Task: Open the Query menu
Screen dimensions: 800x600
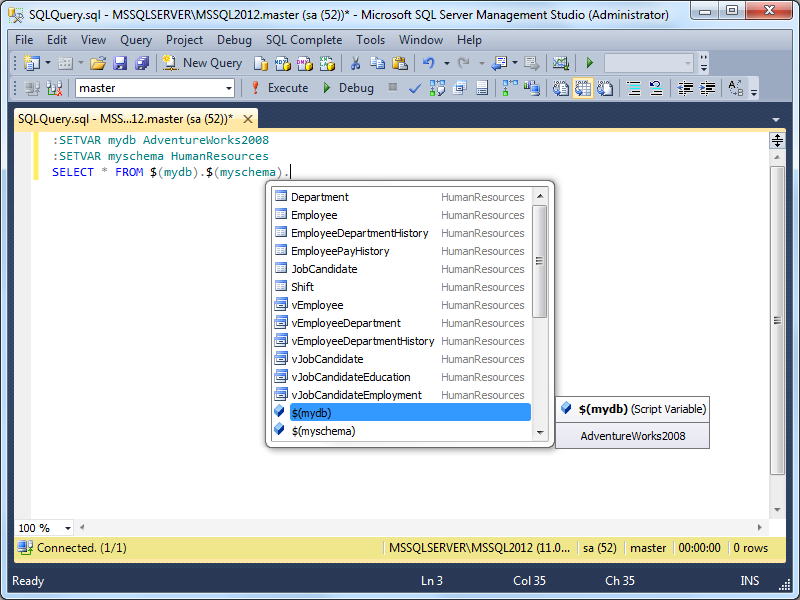Action: coord(136,40)
